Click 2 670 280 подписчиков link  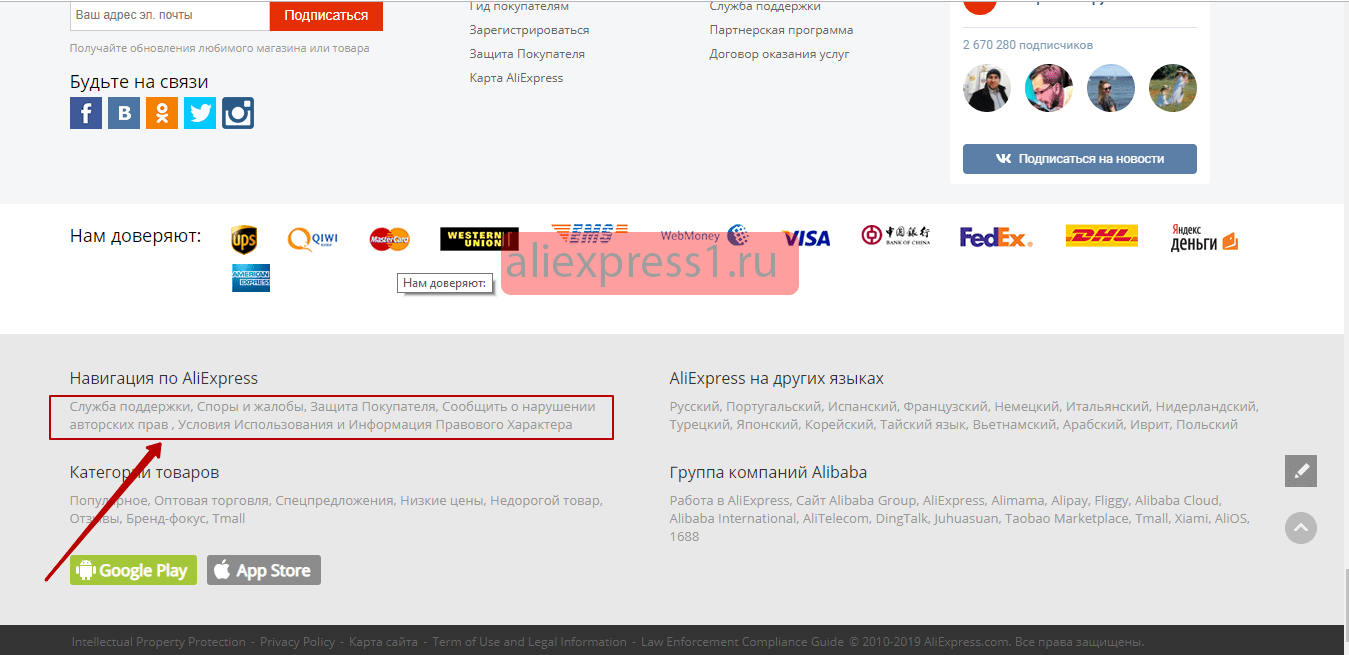tap(1028, 45)
